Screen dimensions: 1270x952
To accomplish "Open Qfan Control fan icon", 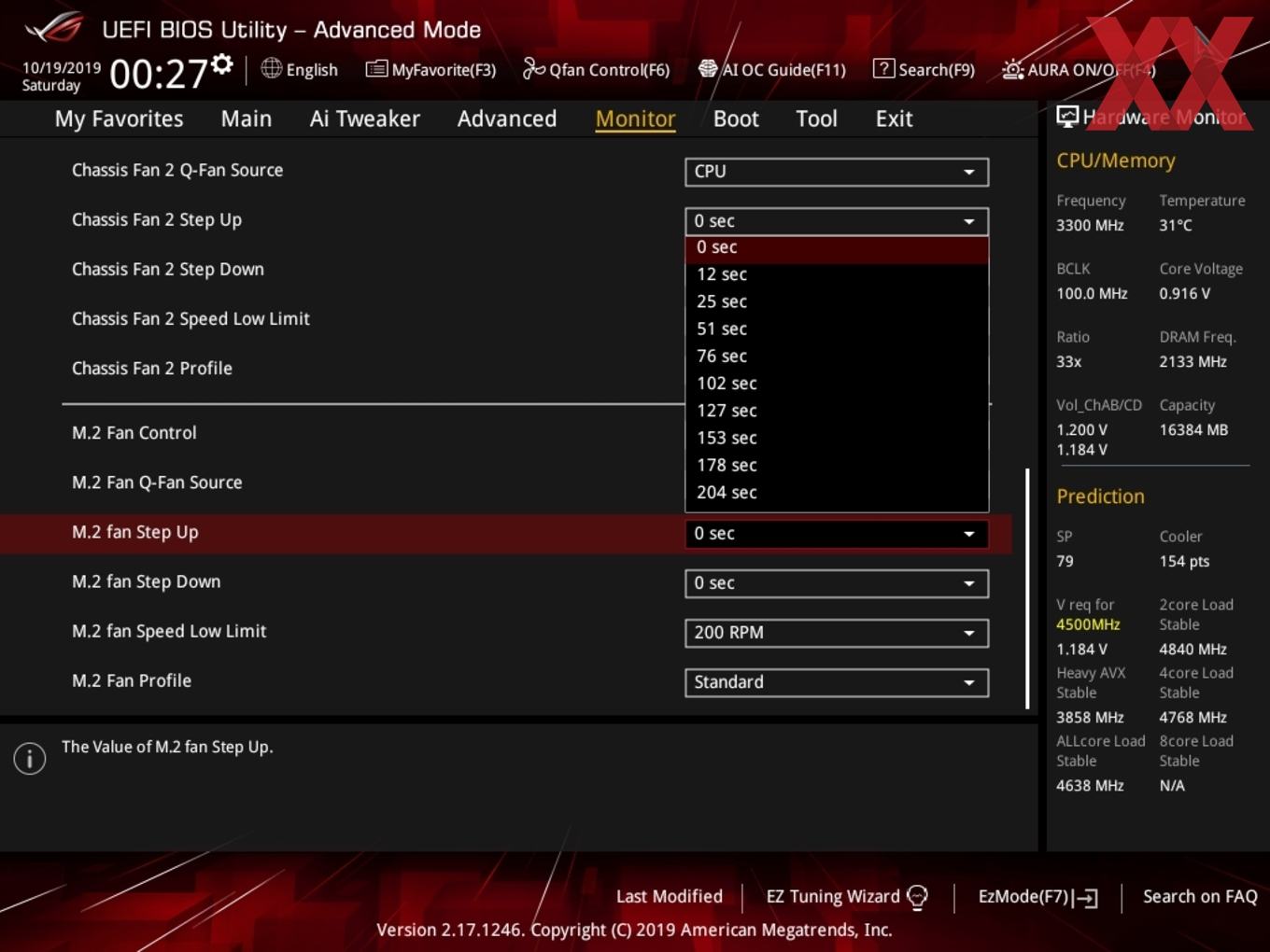I will 533,69.
